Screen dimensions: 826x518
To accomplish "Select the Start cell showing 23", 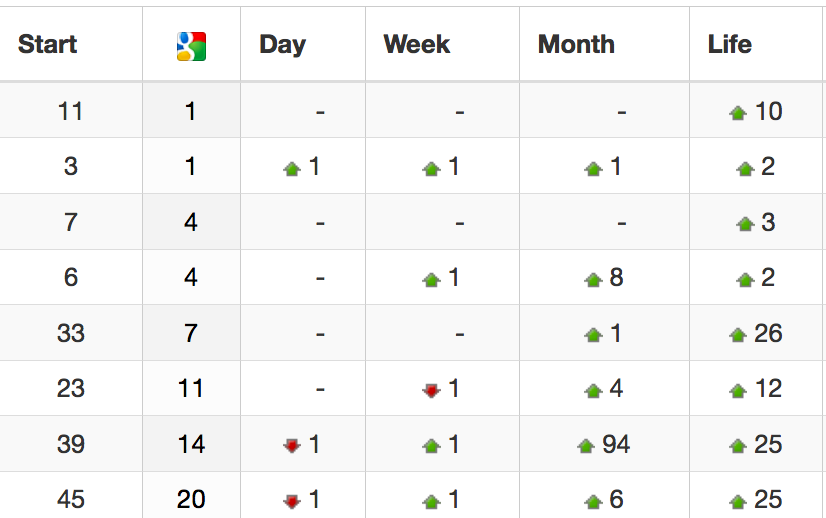I will pos(71,388).
